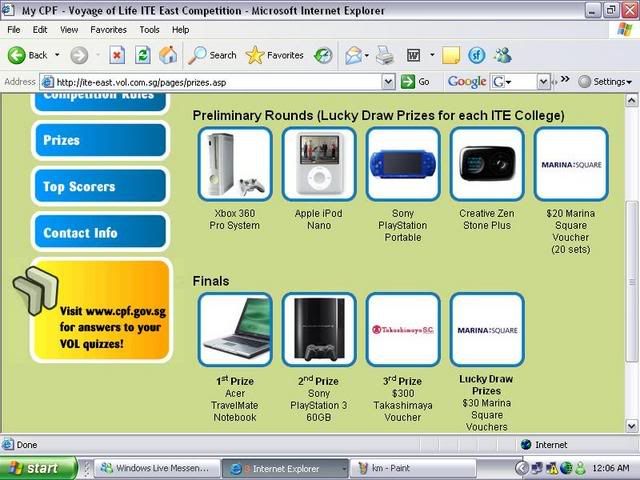This screenshot has height=480, width=640.
Task: Open the View menu
Action: click(69, 30)
